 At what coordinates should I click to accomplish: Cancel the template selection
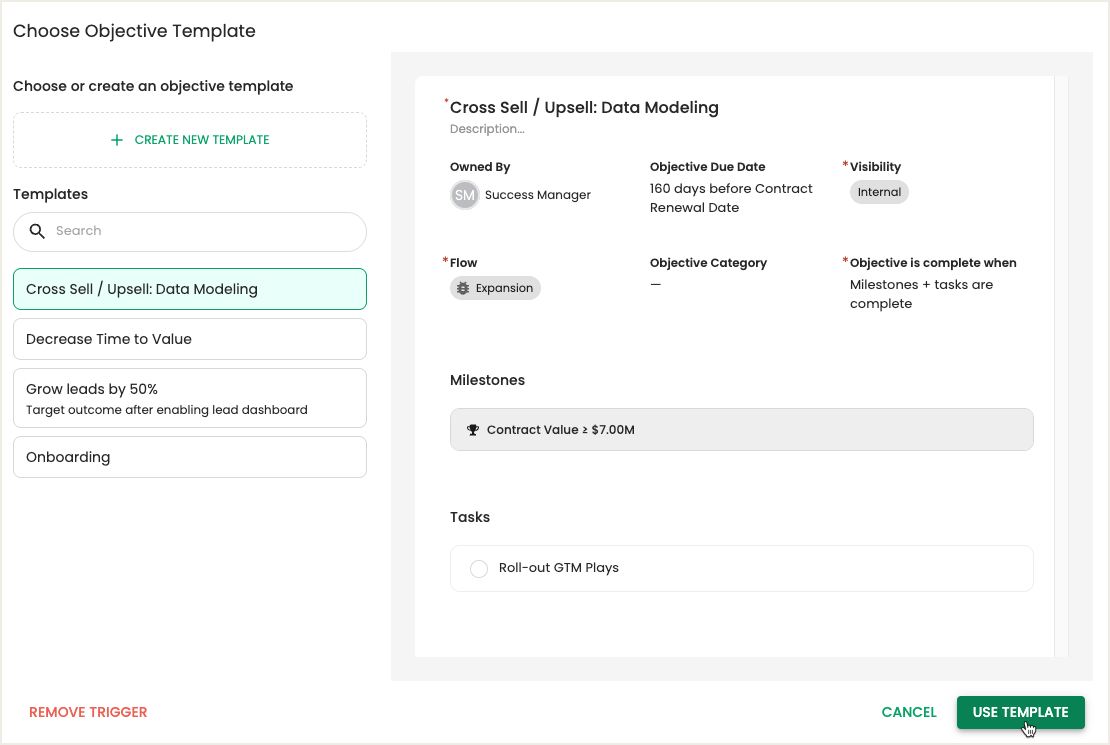click(x=909, y=712)
